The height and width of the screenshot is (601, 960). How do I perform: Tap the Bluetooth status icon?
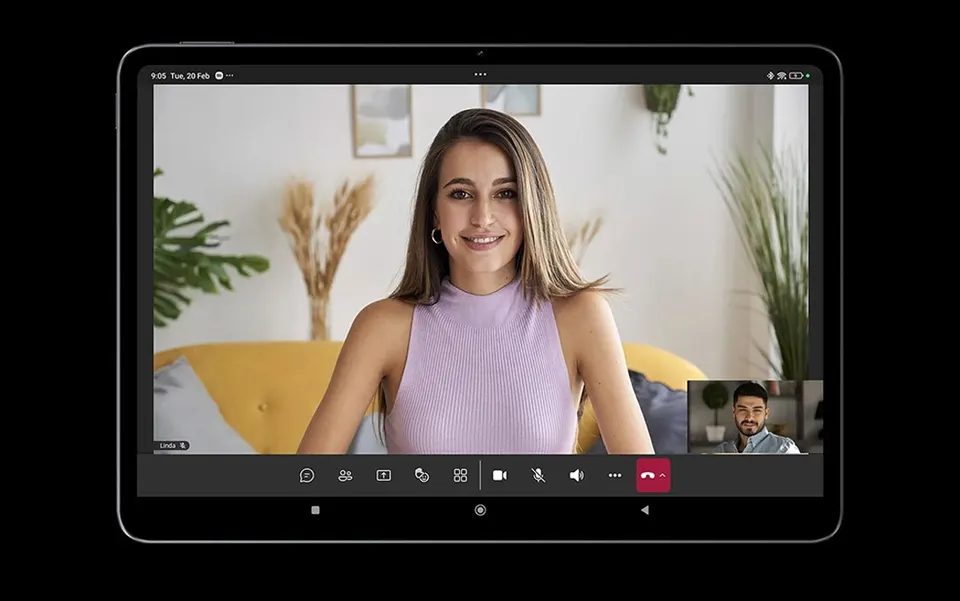coord(770,76)
